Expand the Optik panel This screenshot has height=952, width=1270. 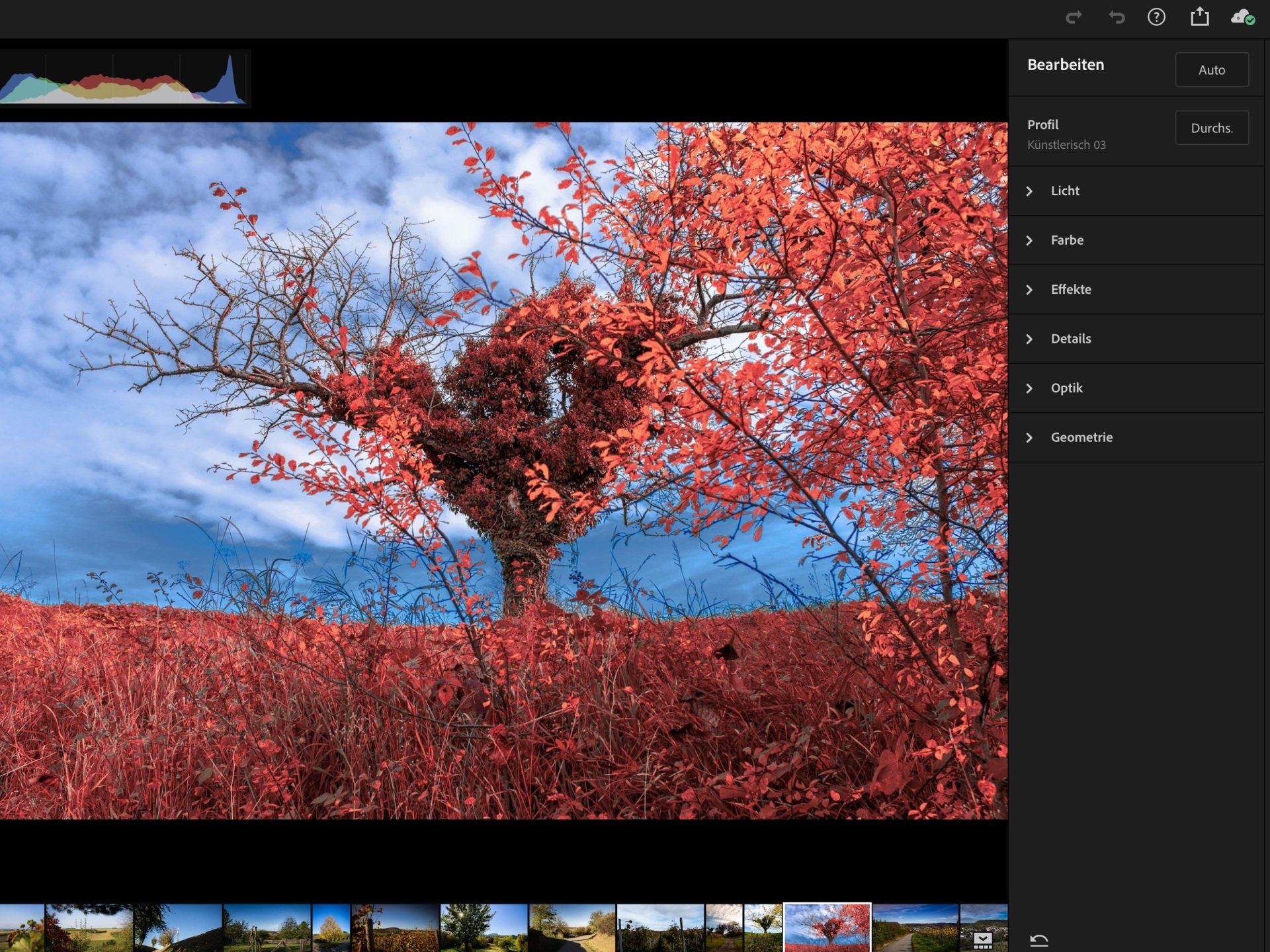click(x=1066, y=388)
